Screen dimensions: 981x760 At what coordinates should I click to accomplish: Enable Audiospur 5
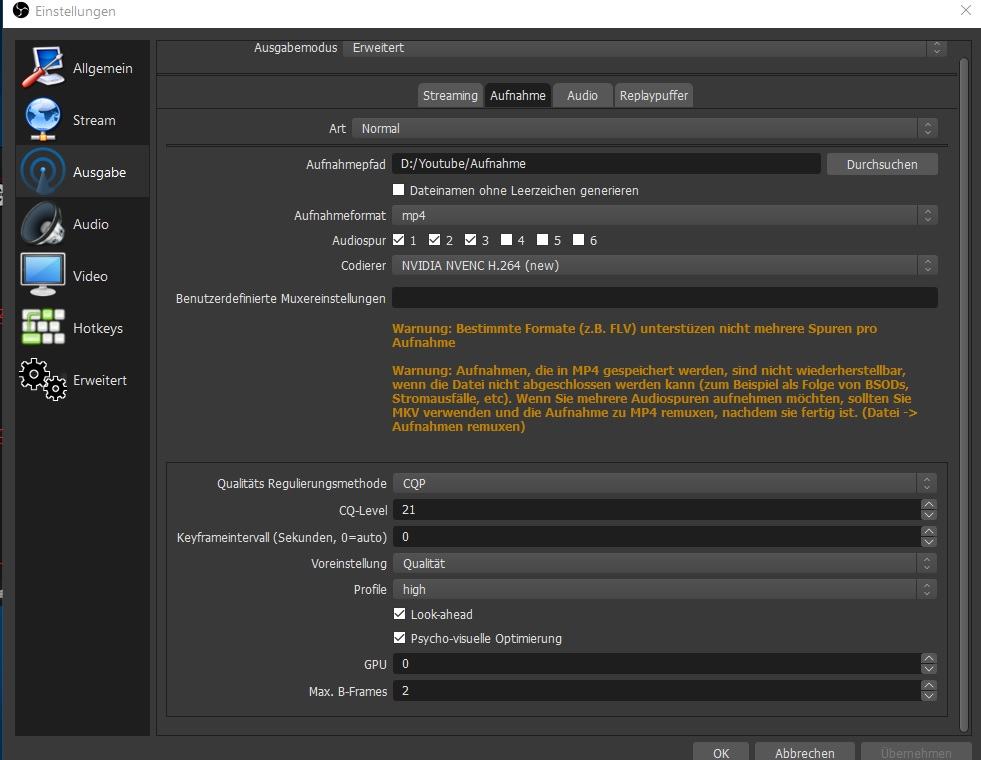tap(542, 240)
